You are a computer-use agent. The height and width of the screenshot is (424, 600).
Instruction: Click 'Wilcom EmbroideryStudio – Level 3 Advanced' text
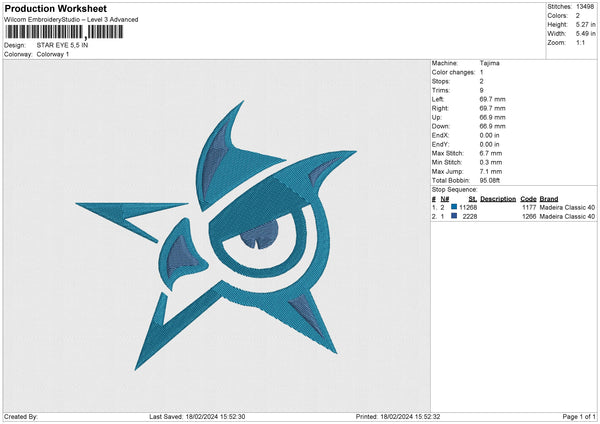point(71,20)
